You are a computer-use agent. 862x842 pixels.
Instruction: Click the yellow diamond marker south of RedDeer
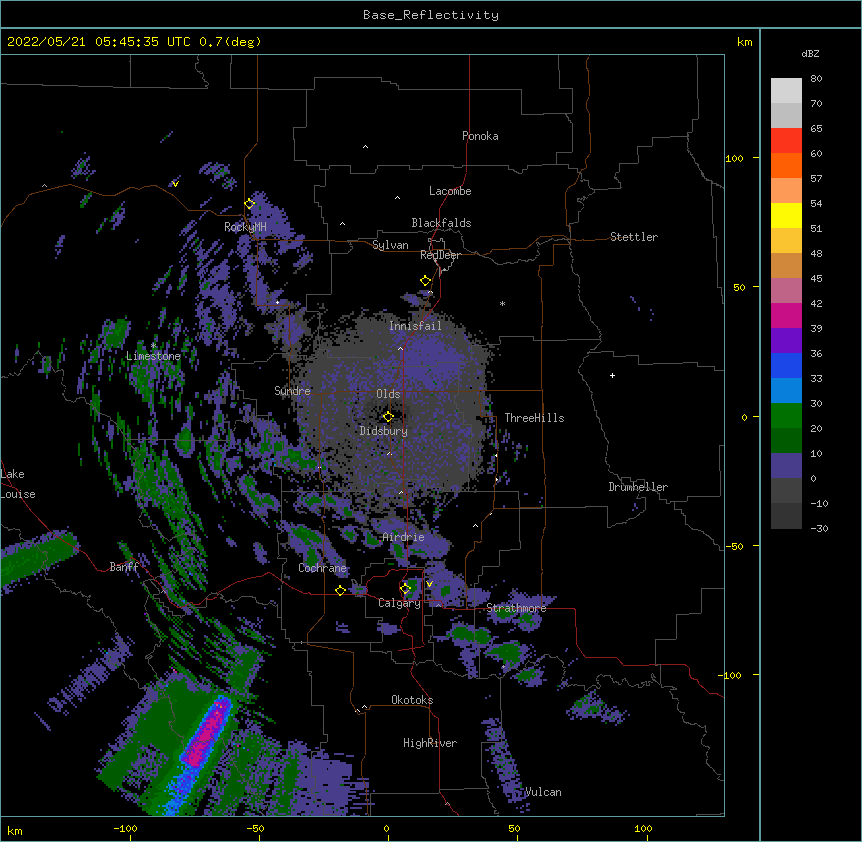click(x=425, y=281)
